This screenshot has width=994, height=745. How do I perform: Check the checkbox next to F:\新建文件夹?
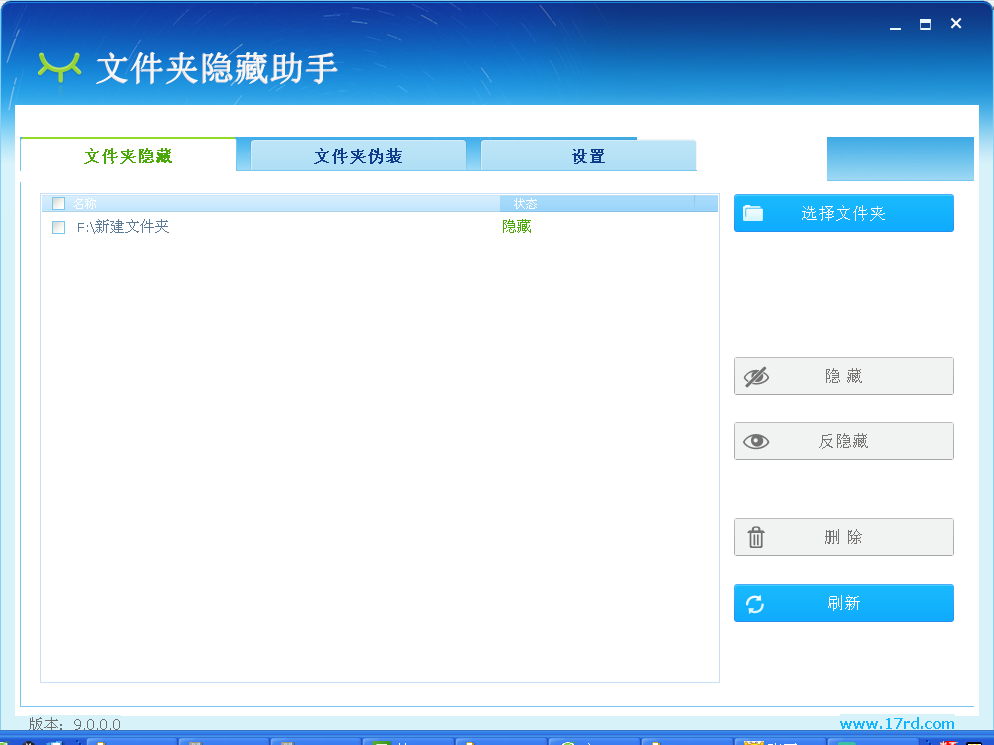58,227
